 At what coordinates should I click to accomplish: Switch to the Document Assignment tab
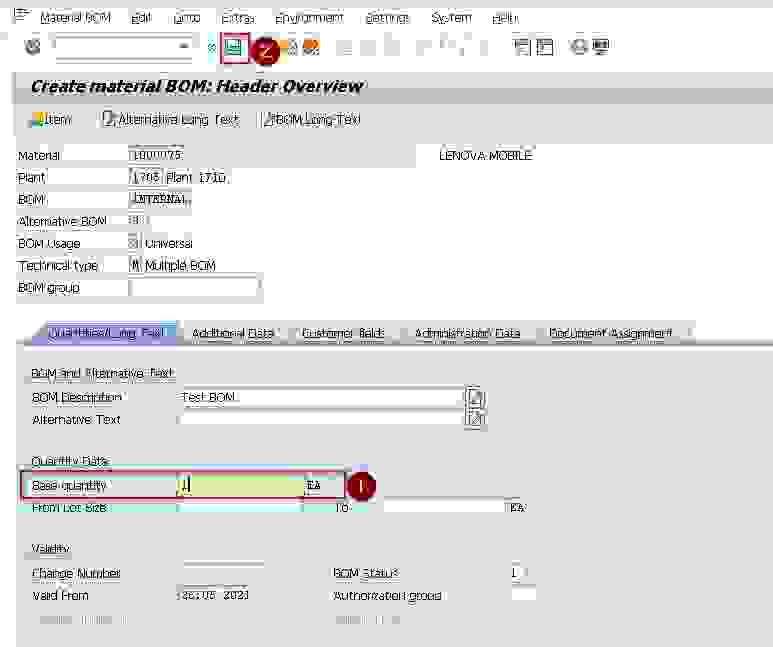(610, 333)
